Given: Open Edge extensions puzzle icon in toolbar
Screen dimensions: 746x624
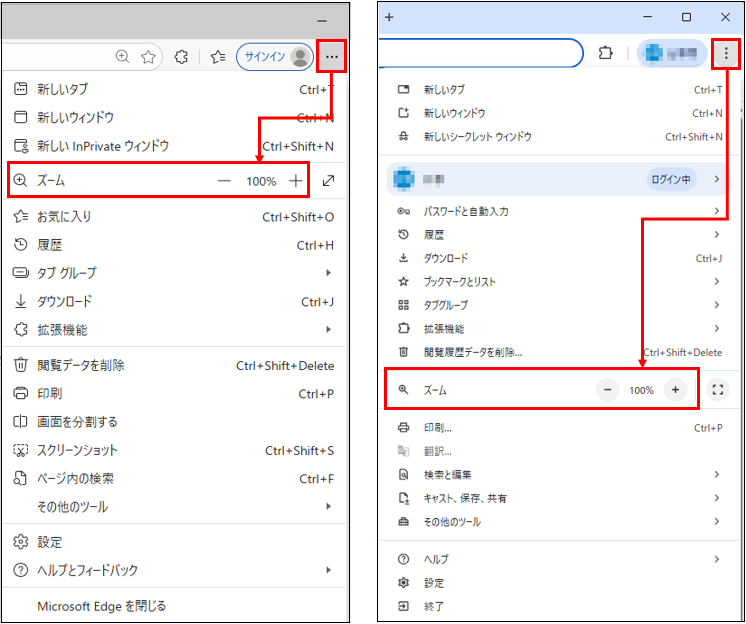Looking at the screenshot, I should pyautogui.click(x=181, y=57).
